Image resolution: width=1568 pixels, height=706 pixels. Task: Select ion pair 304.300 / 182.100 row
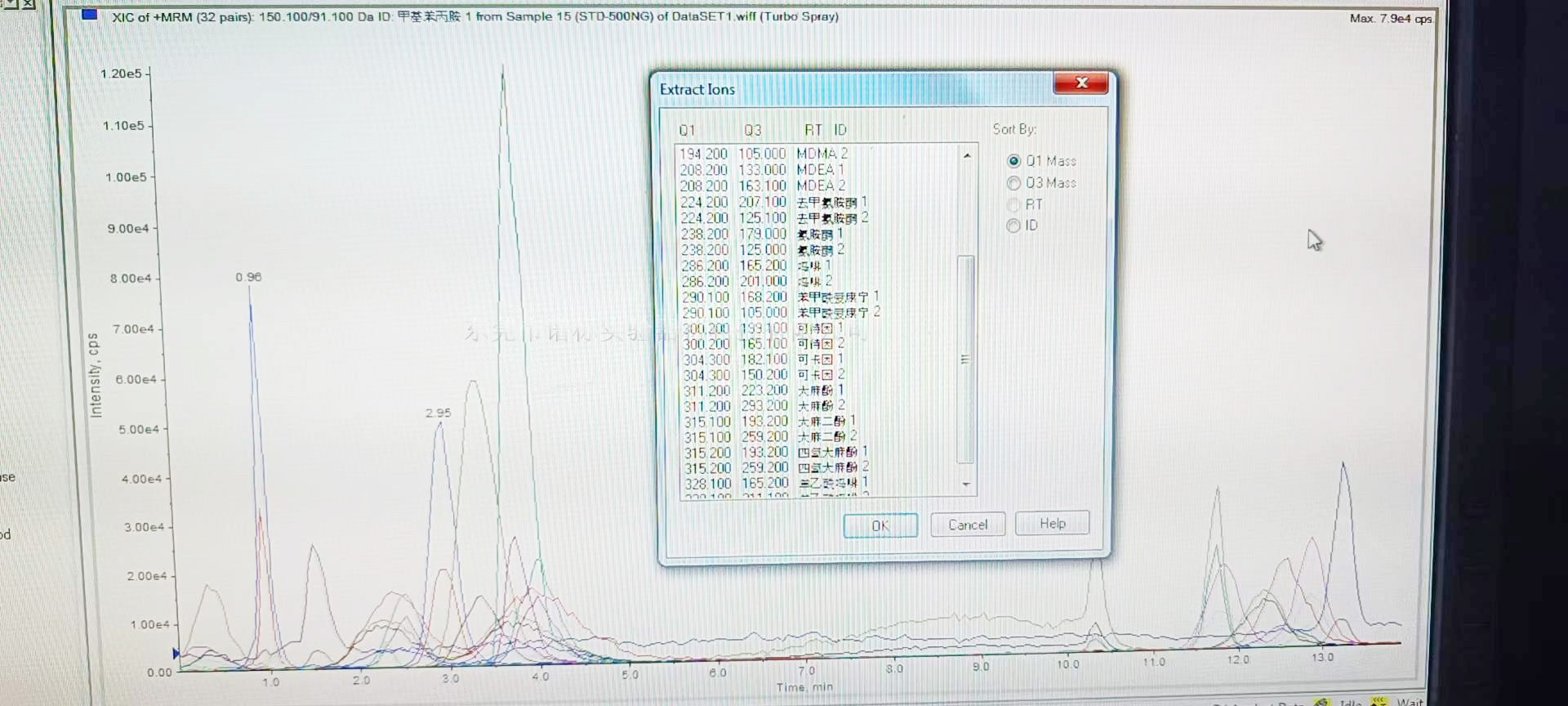pos(764,360)
